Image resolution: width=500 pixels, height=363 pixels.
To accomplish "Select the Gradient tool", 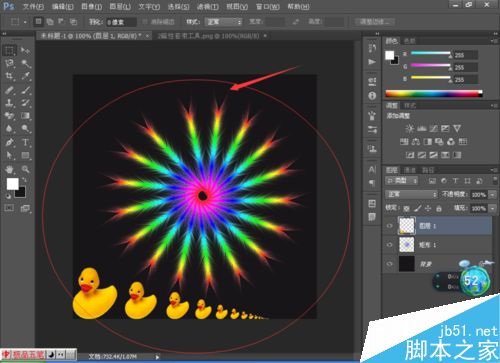I will click(25, 116).
